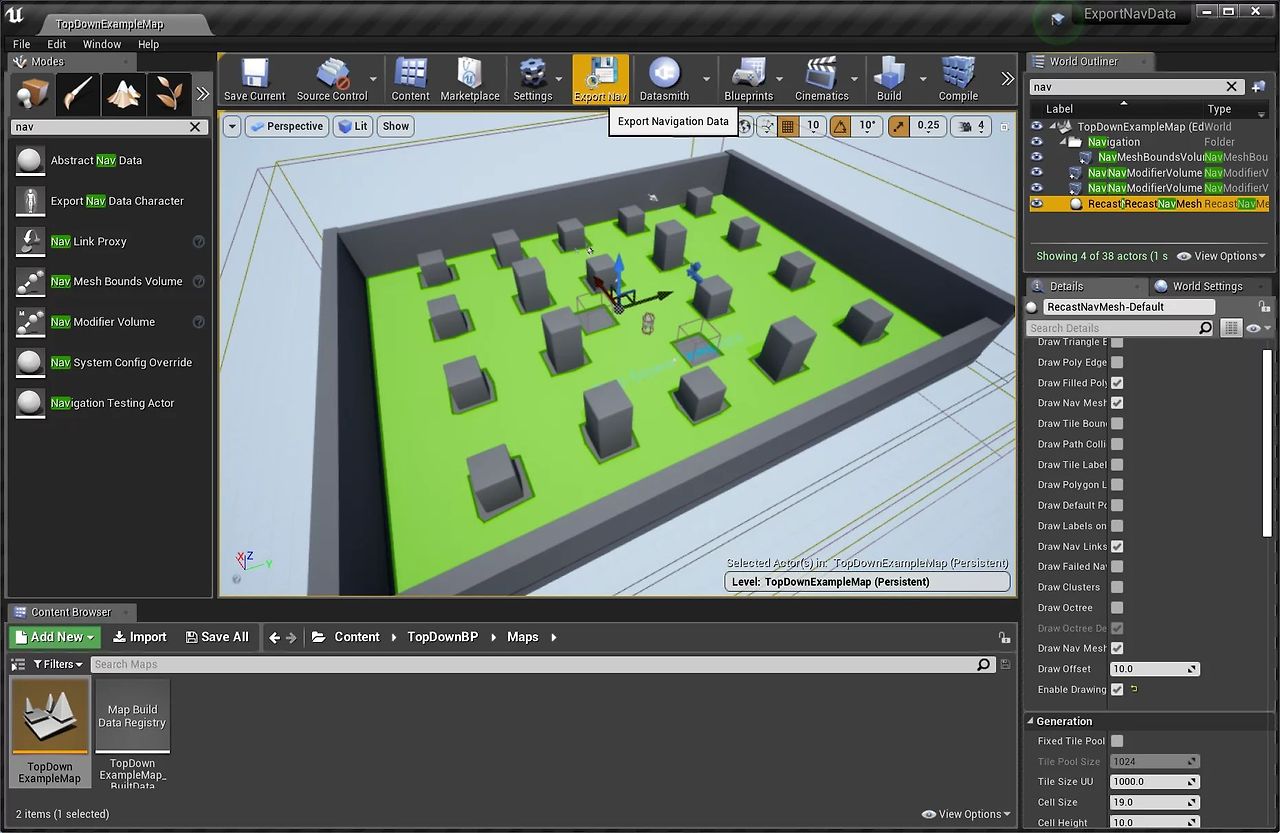Open the Settings dropdown arrow
Viewport: 1280px width, 833px height.
(560, 79)
